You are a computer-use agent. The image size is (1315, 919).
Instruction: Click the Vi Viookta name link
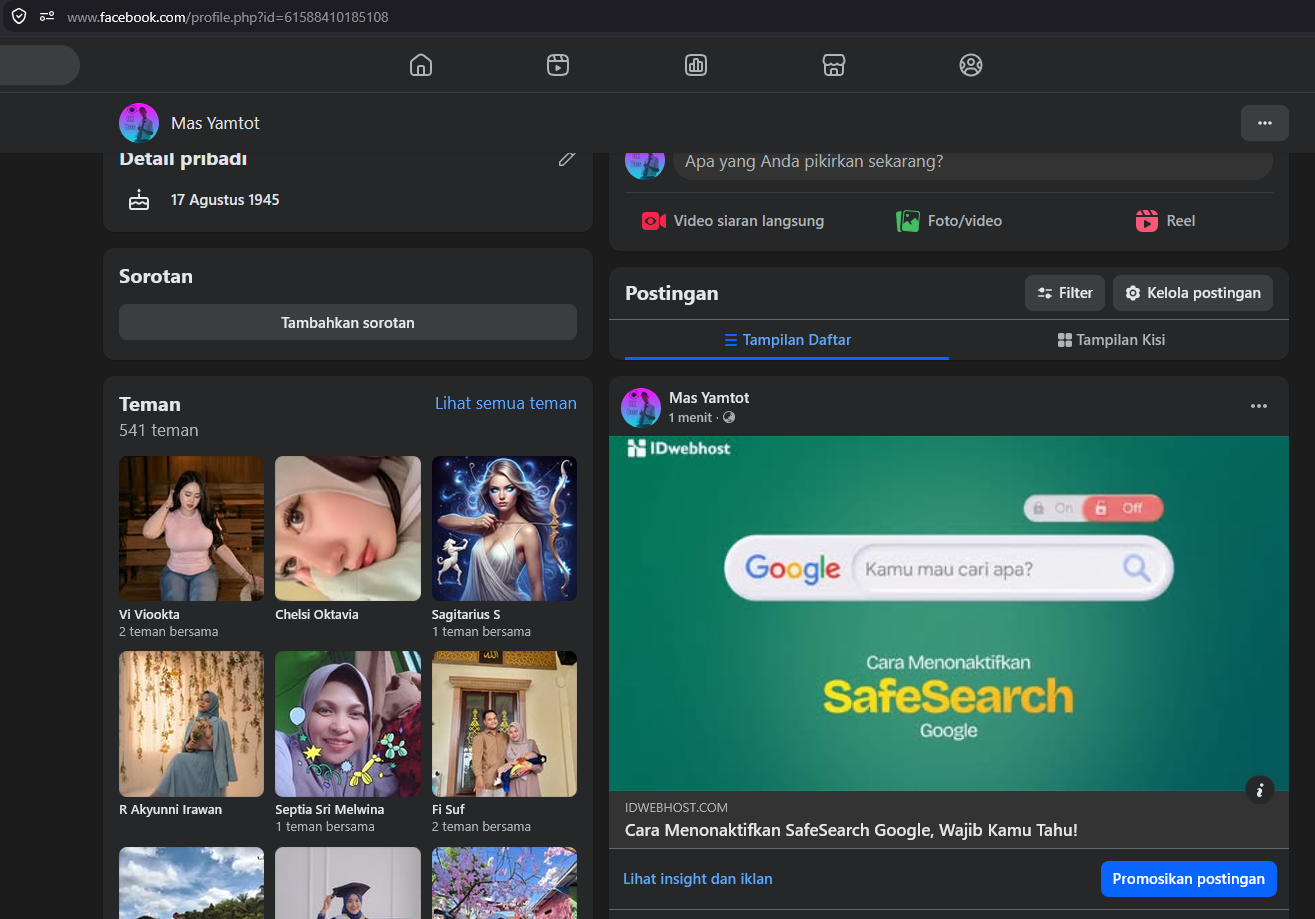point(149,614)
